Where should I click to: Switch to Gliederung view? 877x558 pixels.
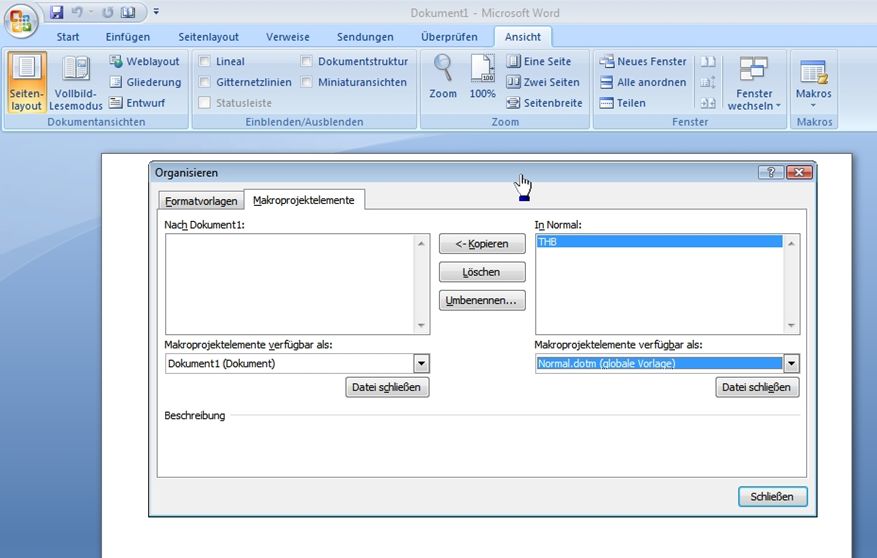[145, 82]
